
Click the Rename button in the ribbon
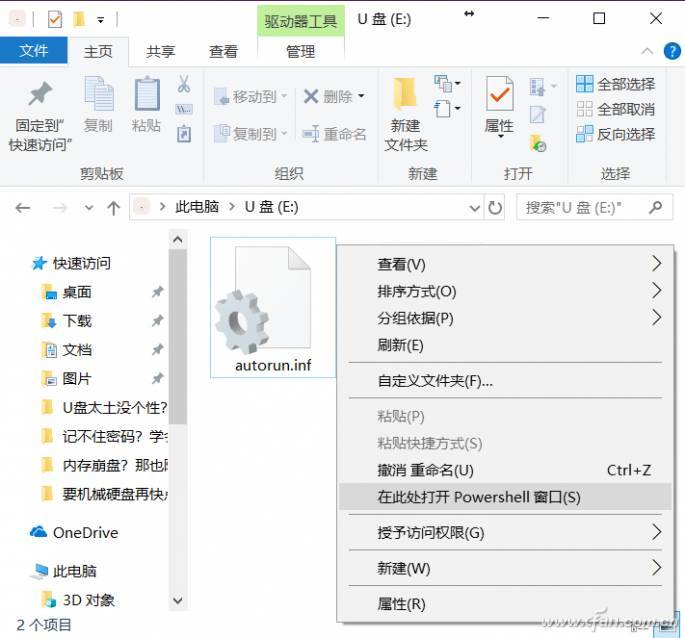click(334, 134)
